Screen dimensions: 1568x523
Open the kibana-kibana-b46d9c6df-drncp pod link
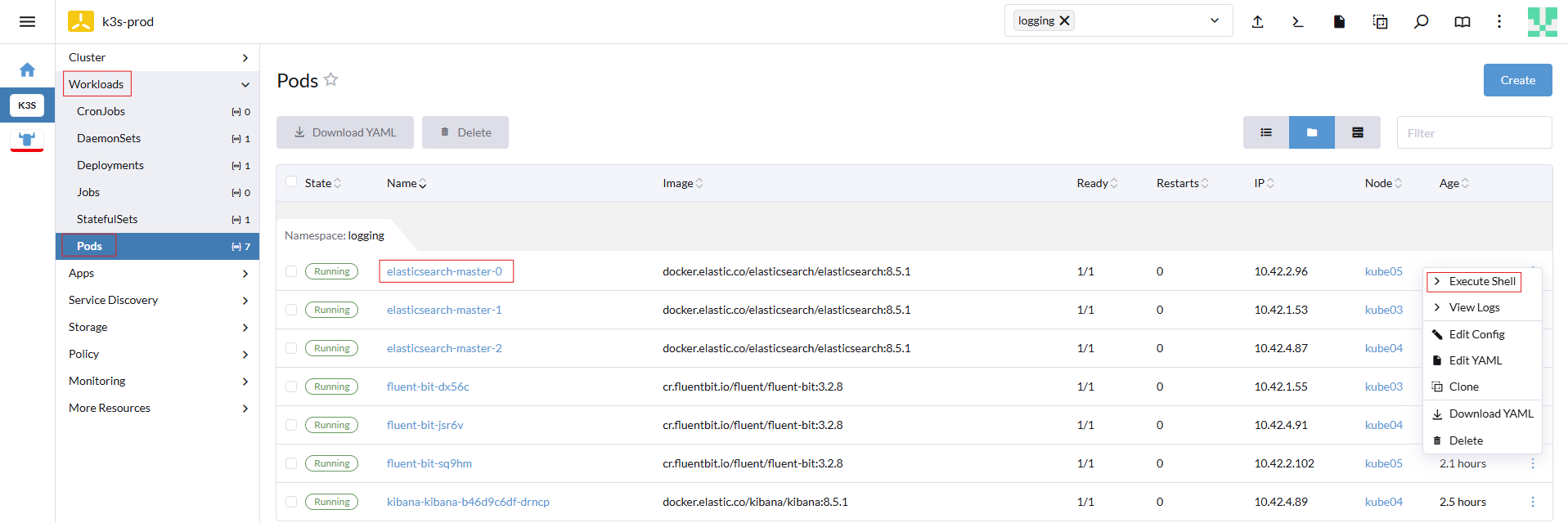pyautogui.click(x=468, y=502)
